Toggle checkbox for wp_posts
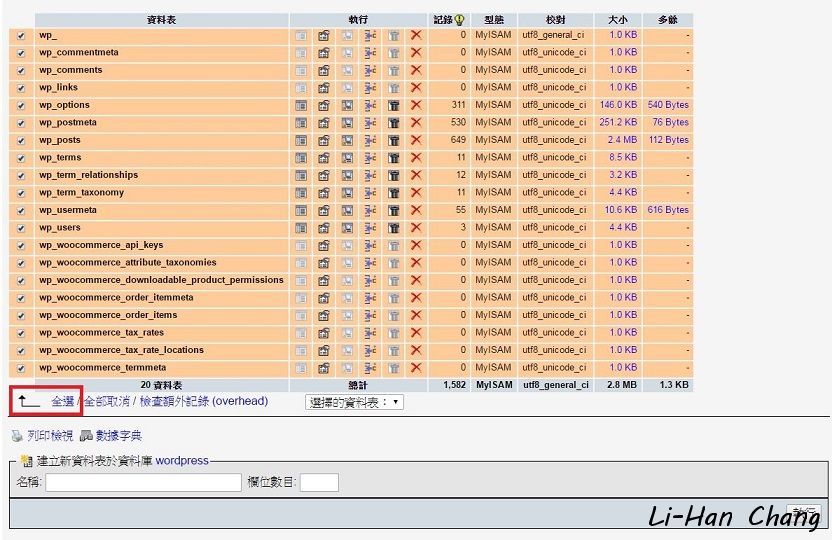Image resolution: width=832 pixels, height=540 pixels. click(x=21, y=141)
